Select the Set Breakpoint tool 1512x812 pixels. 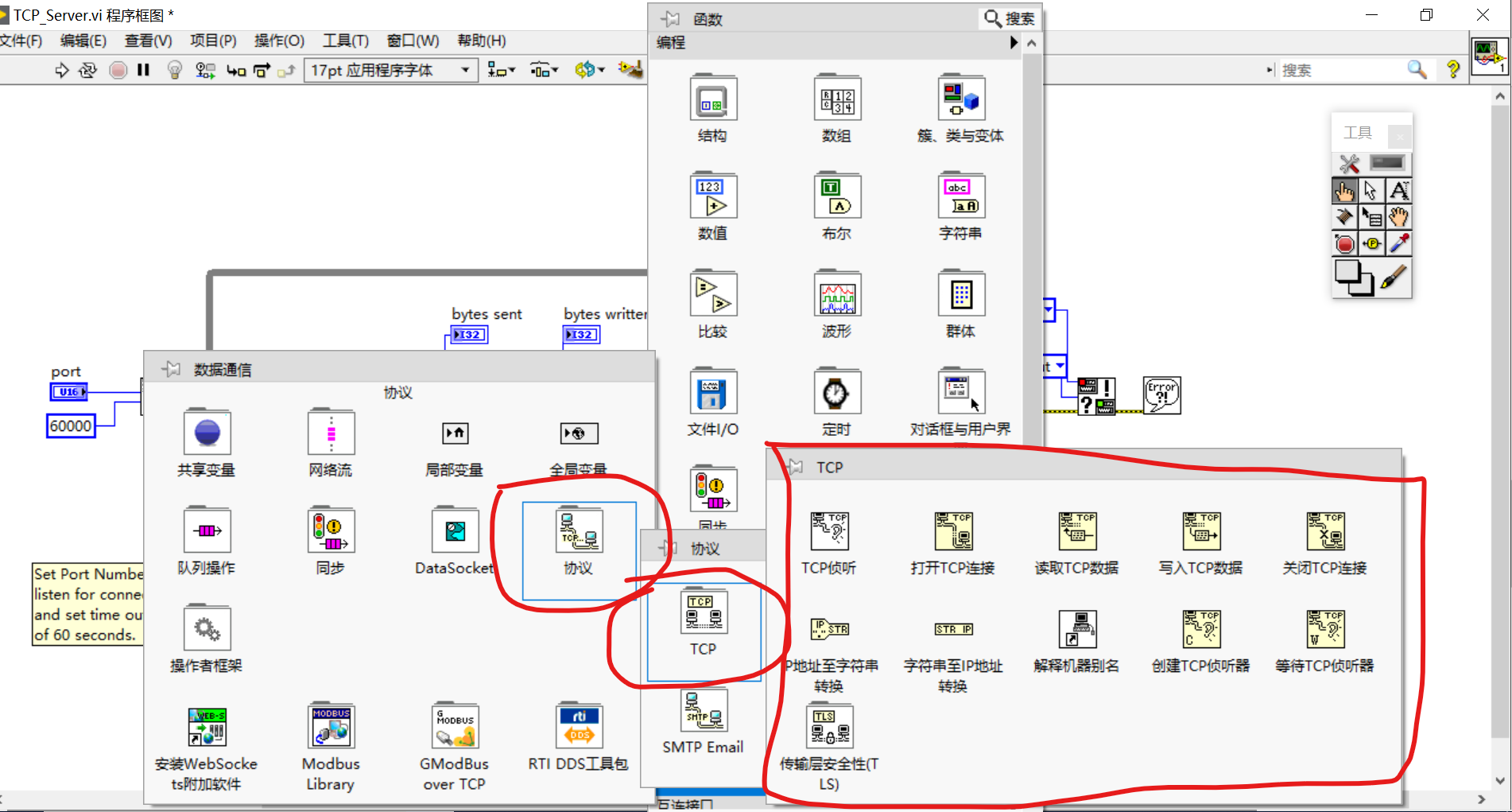(1344, 243)
